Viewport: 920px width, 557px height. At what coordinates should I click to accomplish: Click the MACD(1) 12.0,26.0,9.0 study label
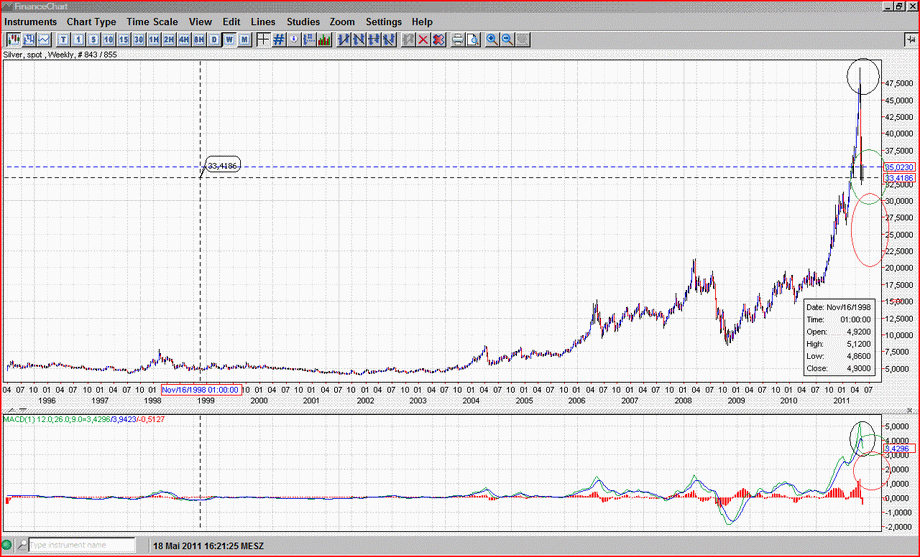84,419
